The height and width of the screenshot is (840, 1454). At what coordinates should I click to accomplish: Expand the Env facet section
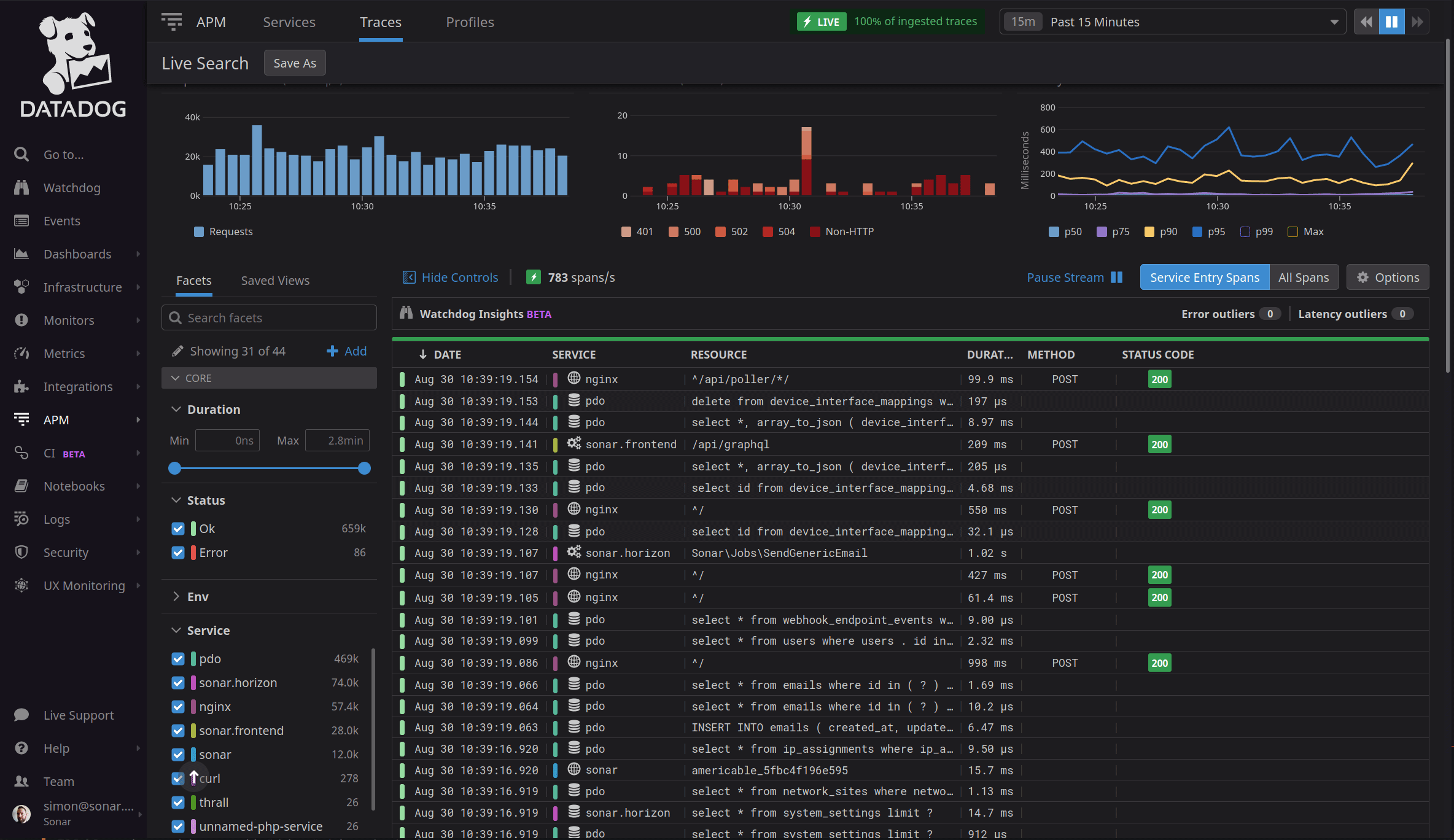coord(198,596)
